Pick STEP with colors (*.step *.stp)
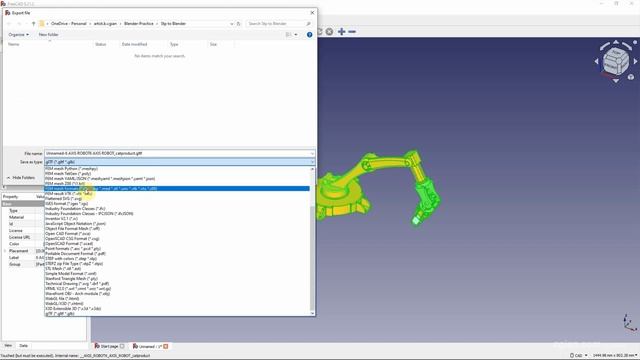The width and height of the screenshot is (640, 360). click(x=71, y=259)
